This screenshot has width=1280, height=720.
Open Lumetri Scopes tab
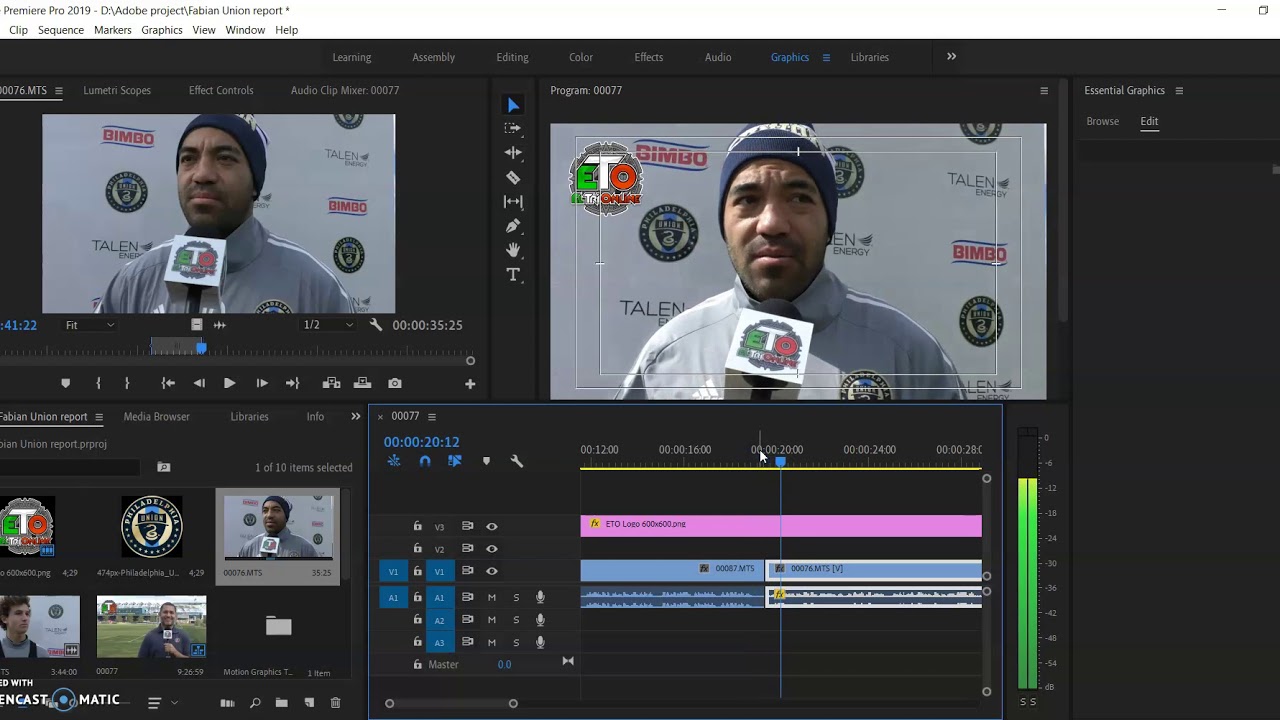(x=117, y=90)
